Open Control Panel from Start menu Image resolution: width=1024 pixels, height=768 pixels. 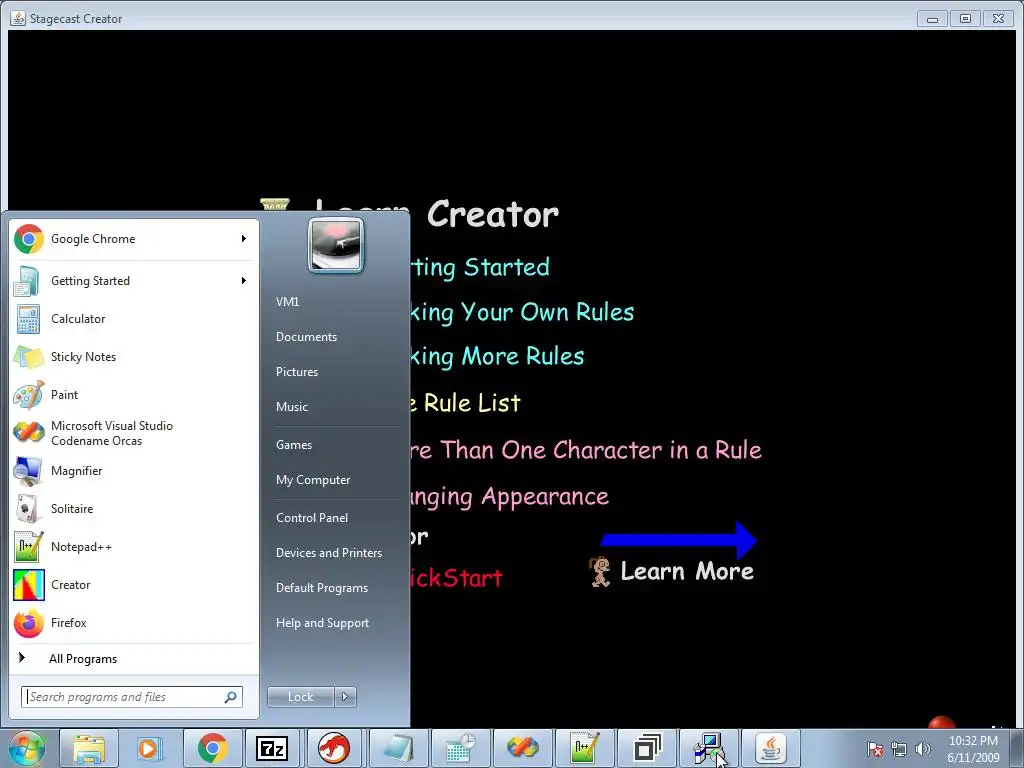click(312, 518)
